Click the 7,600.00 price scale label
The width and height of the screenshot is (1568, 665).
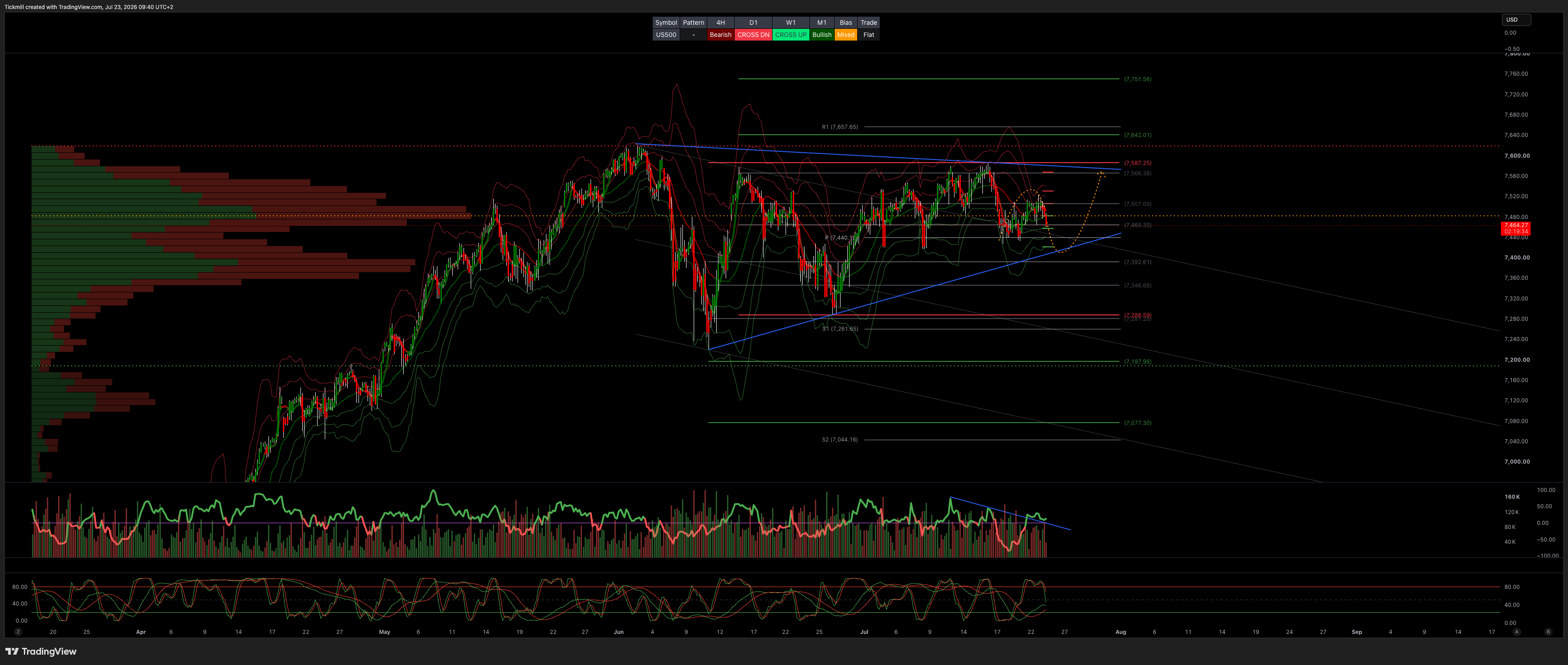(x=1517, y=156)
